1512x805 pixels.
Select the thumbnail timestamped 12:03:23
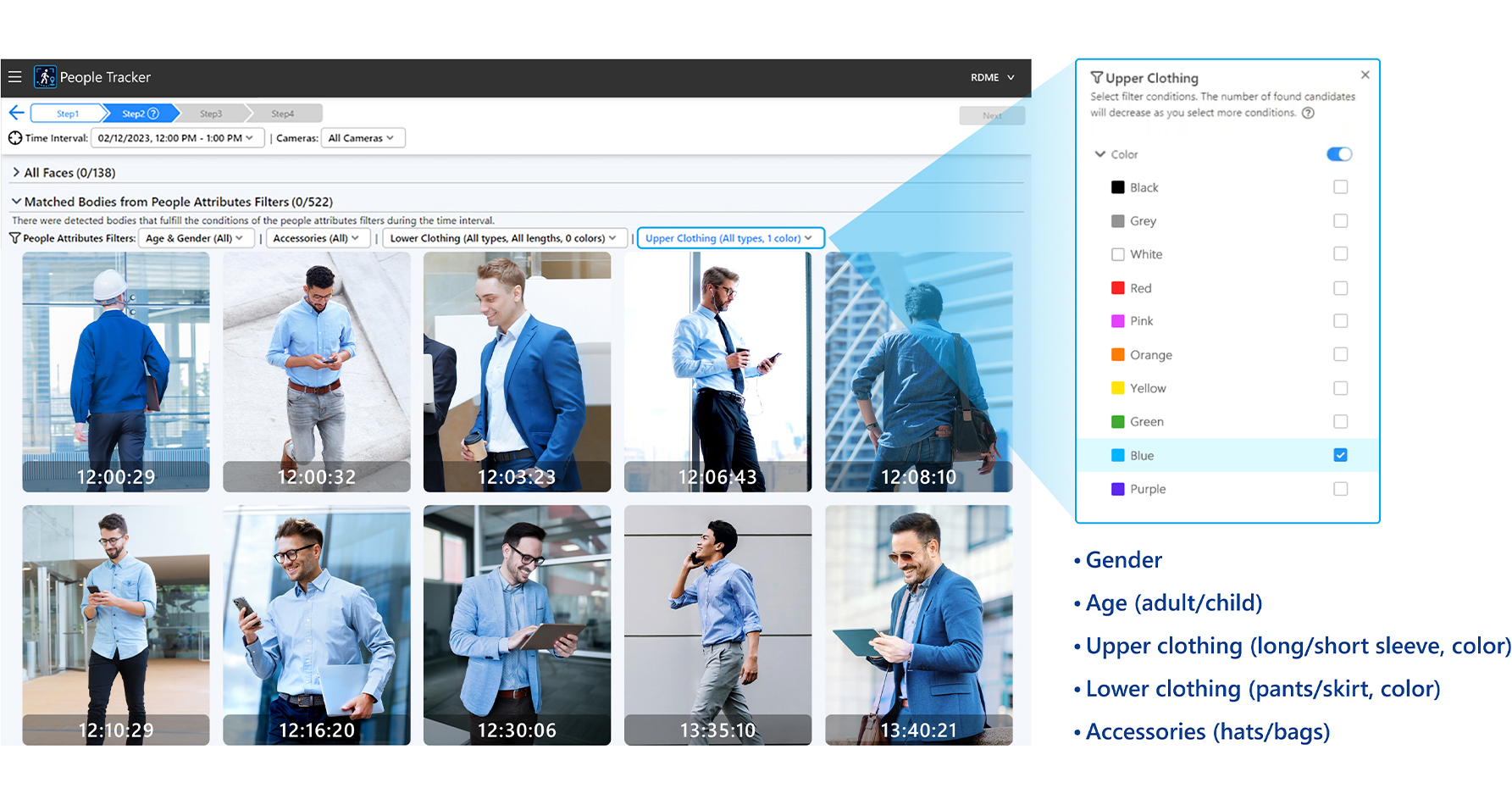click(517, 372)
